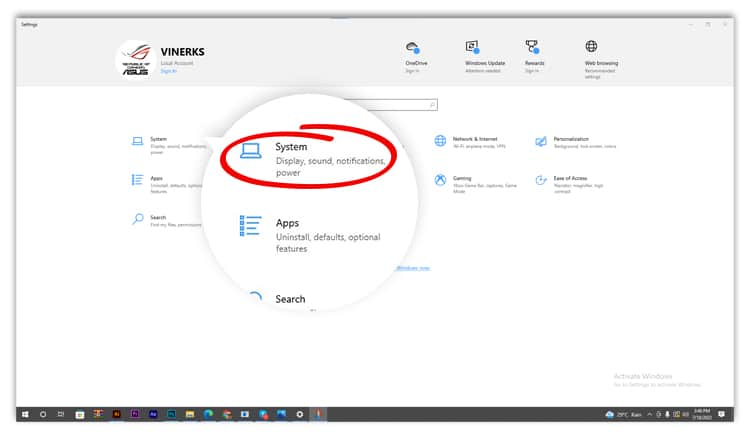
Task: Click the Sign in link under Local Account
Action: point(168,71)
